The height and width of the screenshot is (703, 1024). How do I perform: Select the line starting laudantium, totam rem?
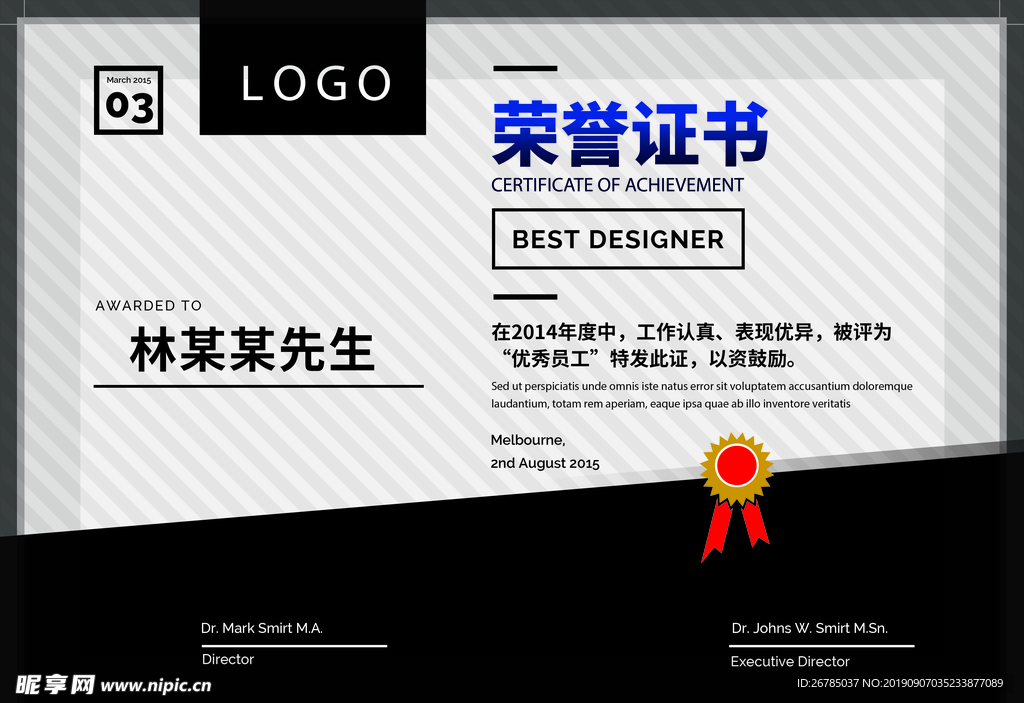click(671, 404)
